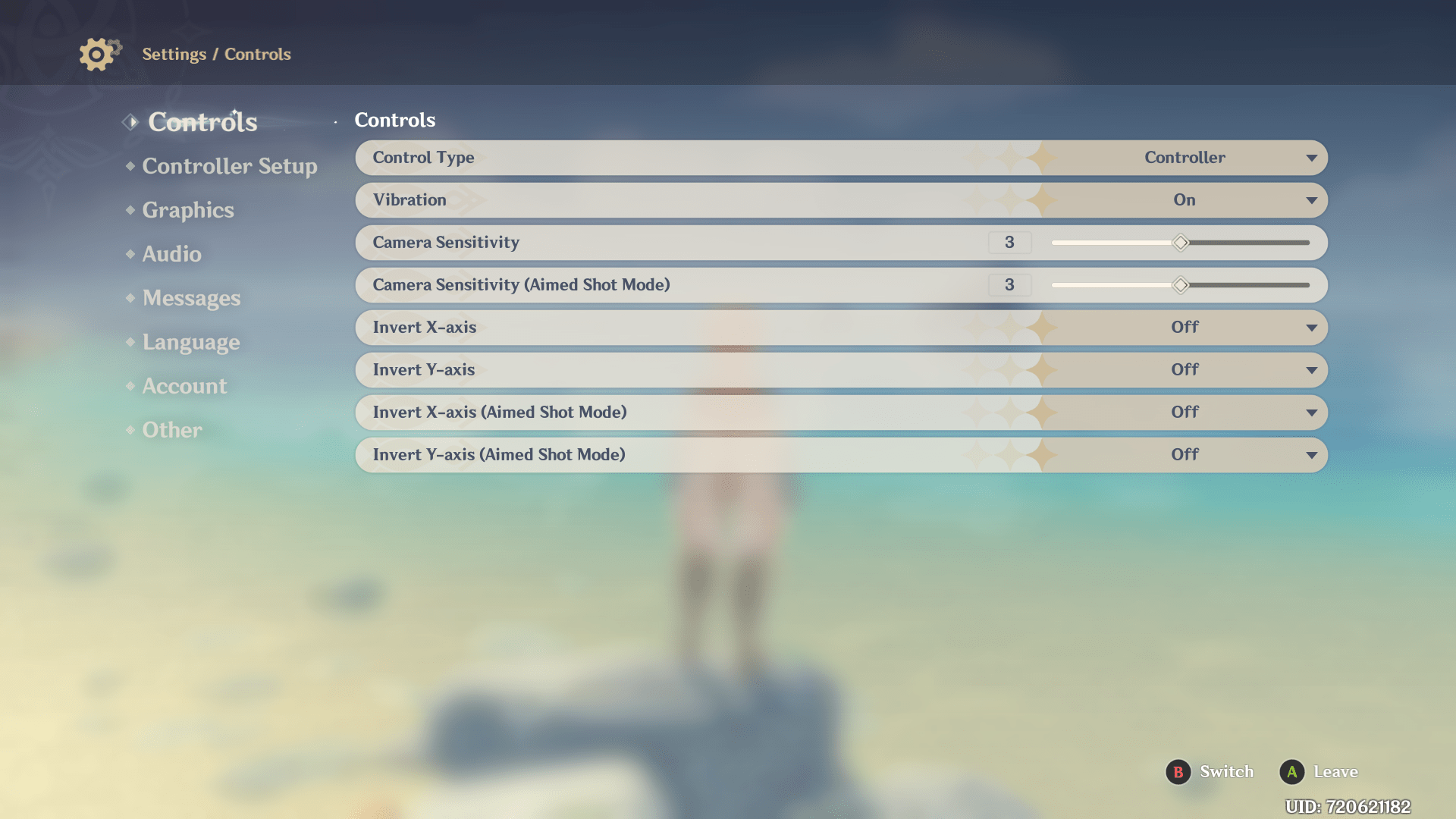Click the Controller Setup menu item

point(229,165)
